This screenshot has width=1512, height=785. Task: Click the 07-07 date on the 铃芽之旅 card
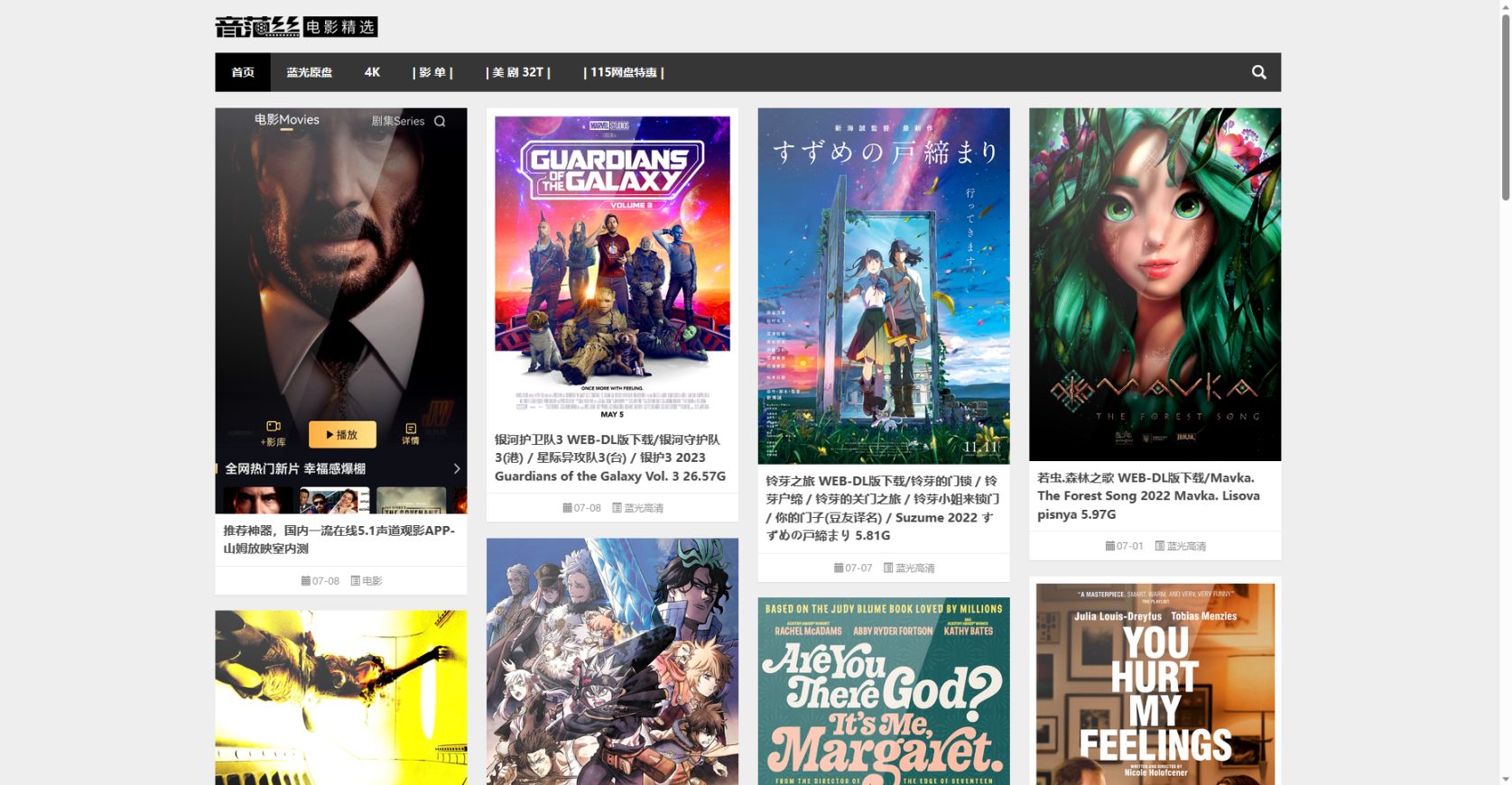[858, 568]
